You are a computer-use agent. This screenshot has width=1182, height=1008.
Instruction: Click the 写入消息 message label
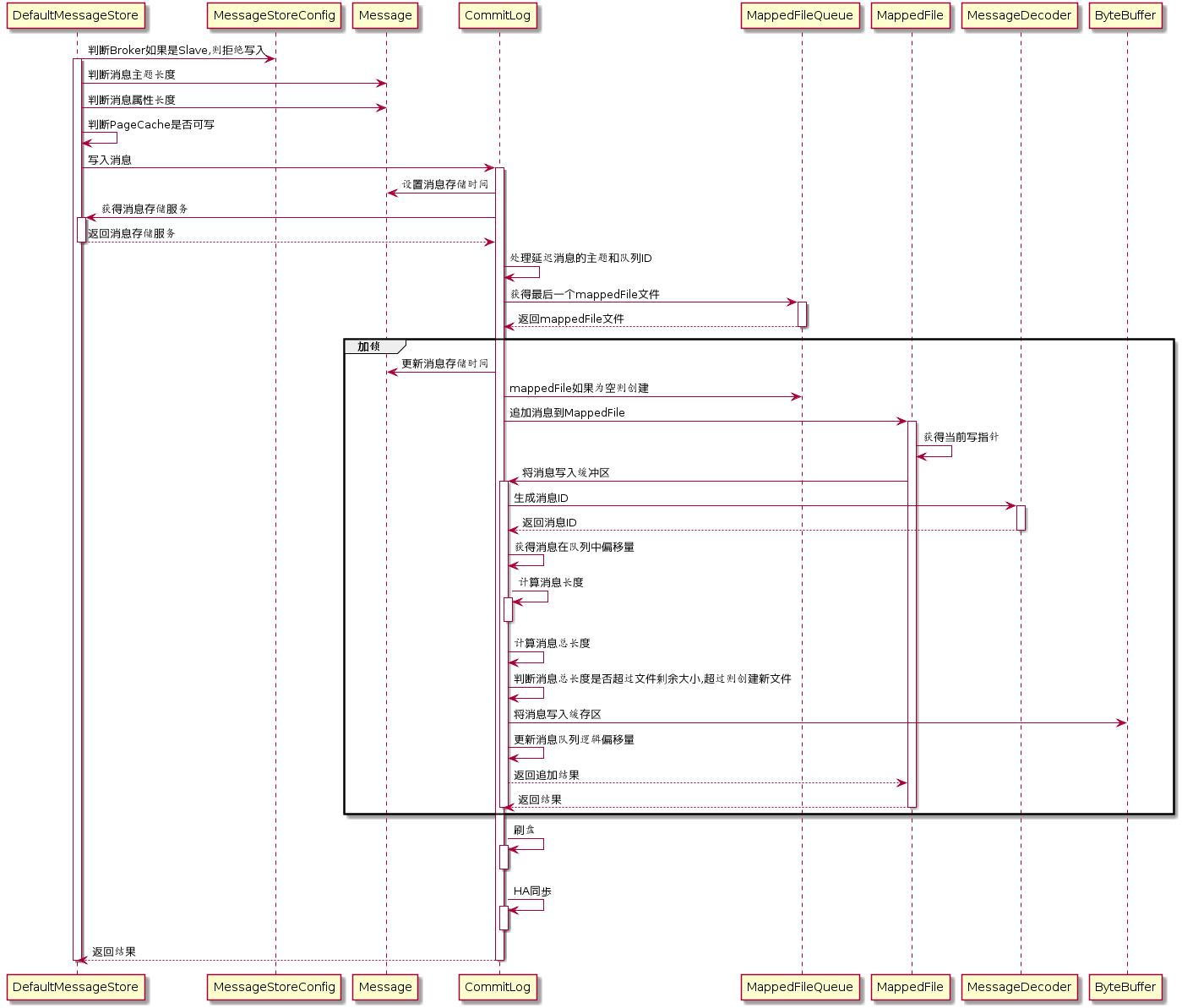tap(110, 160)
